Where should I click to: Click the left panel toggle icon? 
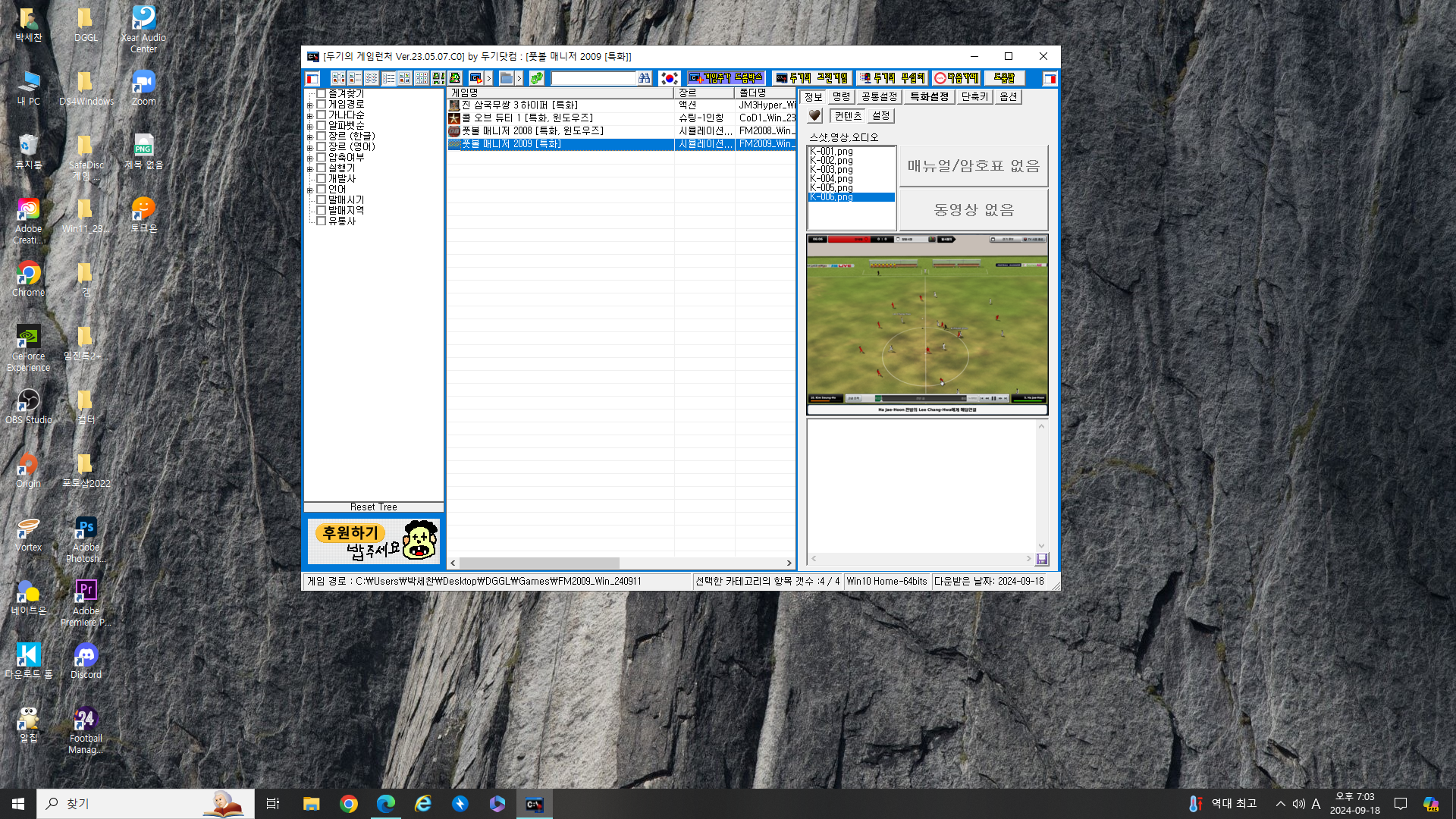click(312, 78)
